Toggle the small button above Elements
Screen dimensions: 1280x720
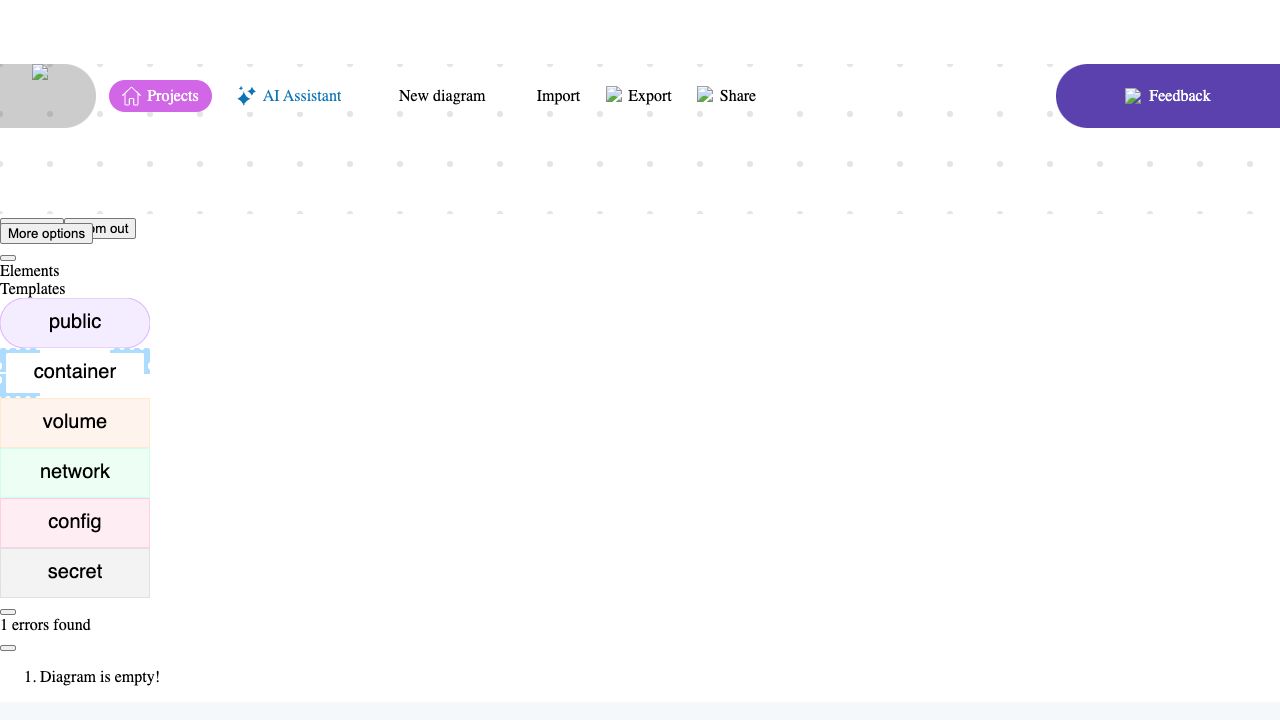[8, 258]
